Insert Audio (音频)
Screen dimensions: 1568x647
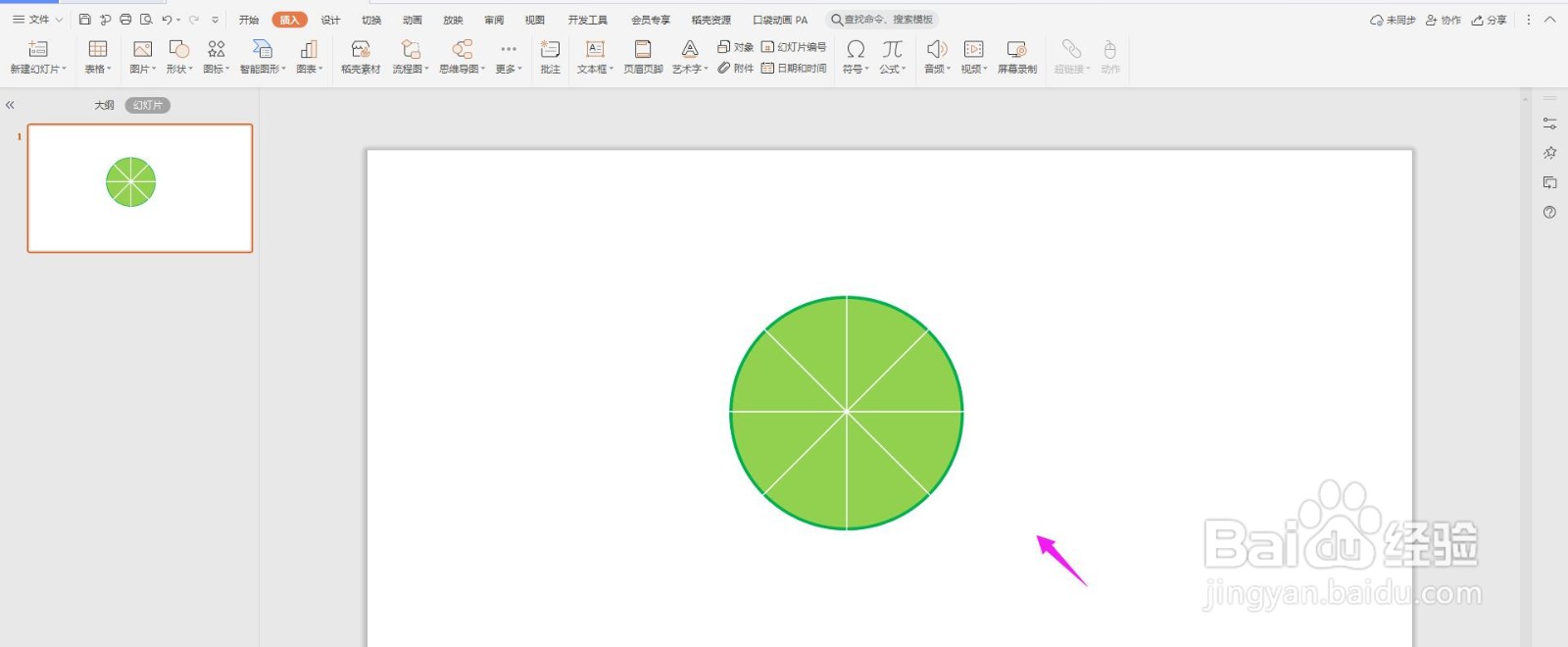pyautogui.click(x=937, y=57)
